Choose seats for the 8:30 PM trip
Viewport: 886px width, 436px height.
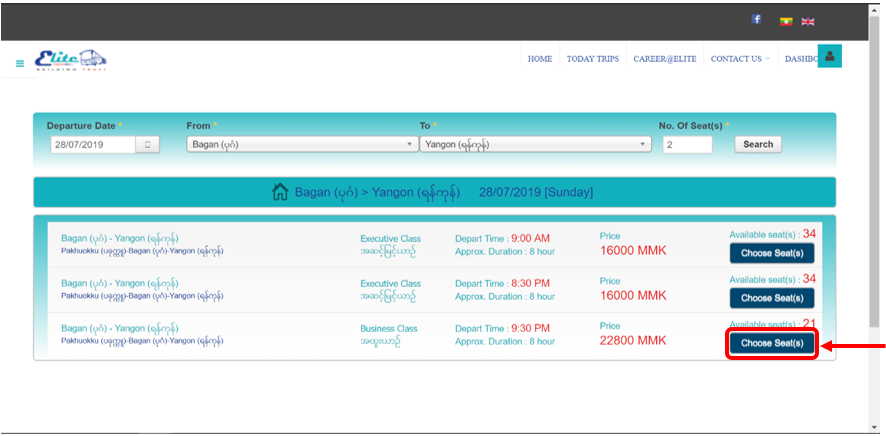[x=771, y=298]
